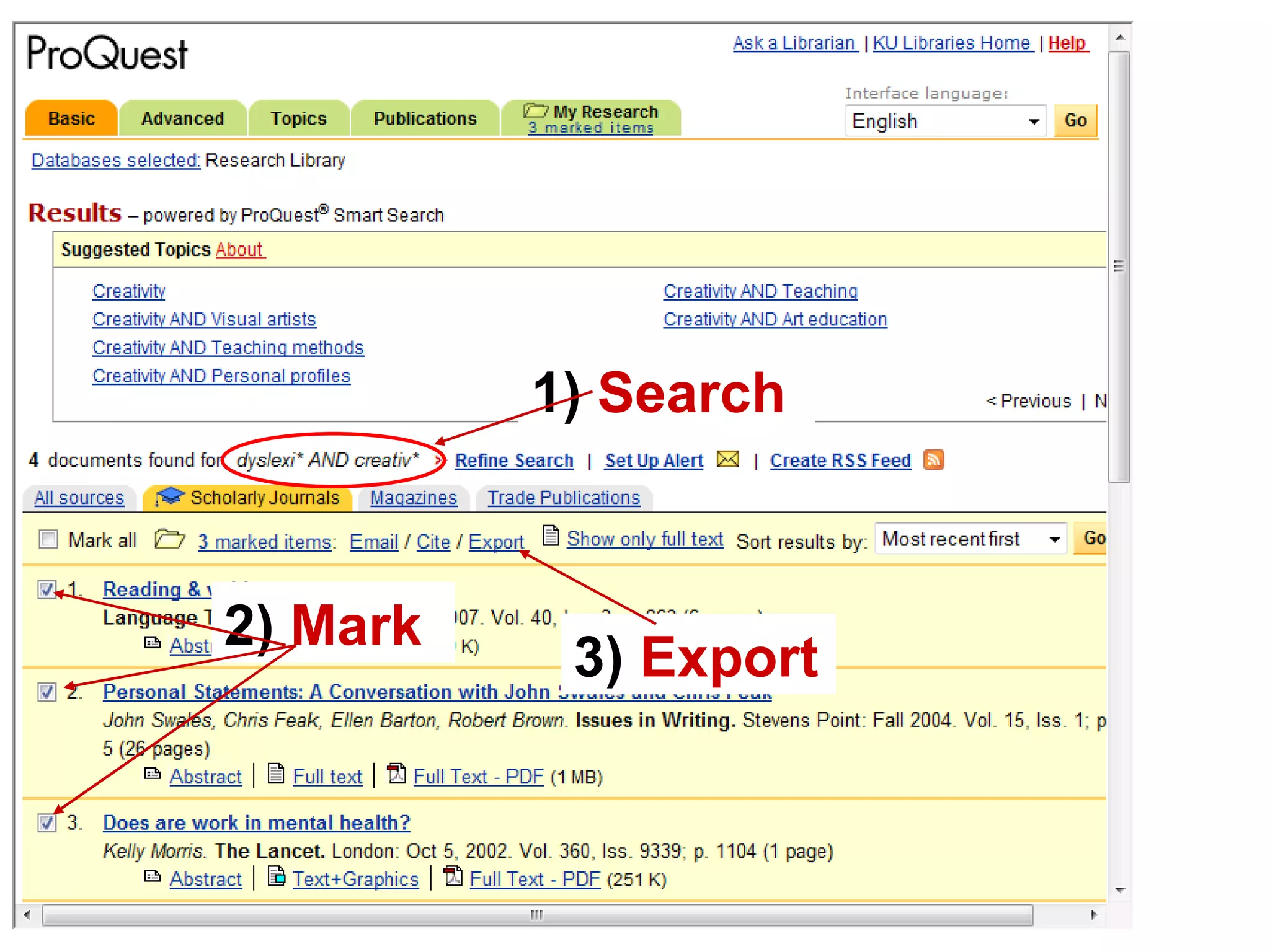Click the orange RSS feed icon
The height and width of the screenshot is (952, 1270).
click(933, 460)
